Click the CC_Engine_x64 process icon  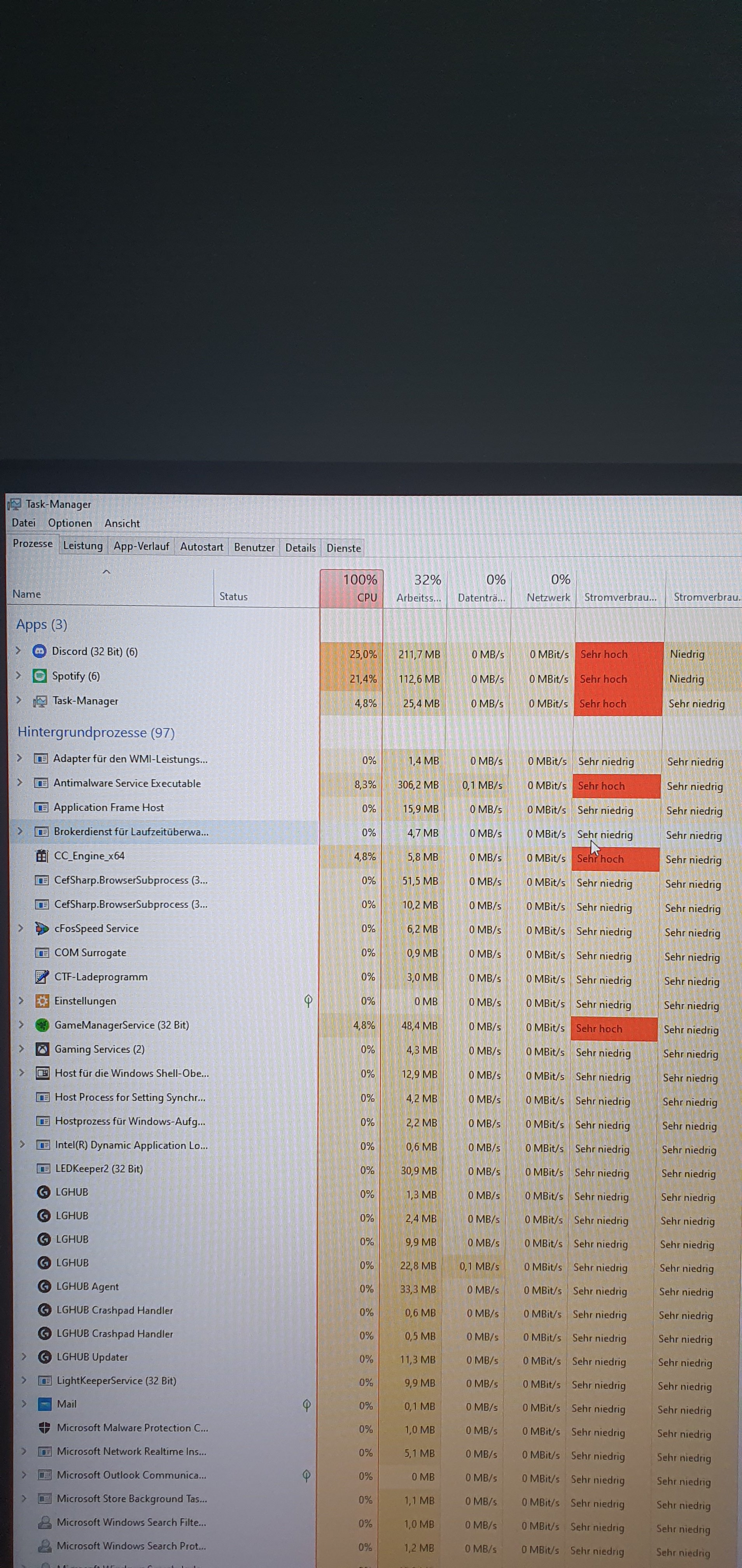41,856
